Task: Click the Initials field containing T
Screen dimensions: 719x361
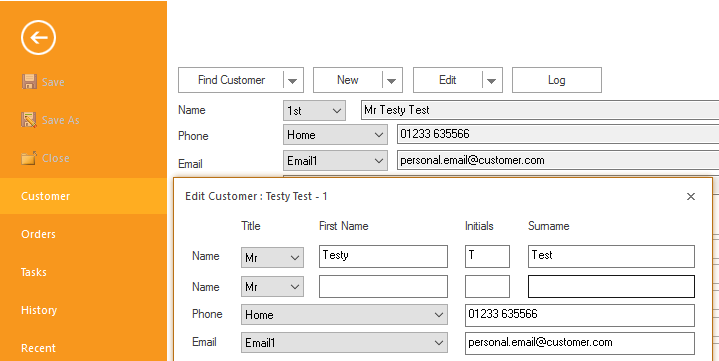Action: [487, 256]
